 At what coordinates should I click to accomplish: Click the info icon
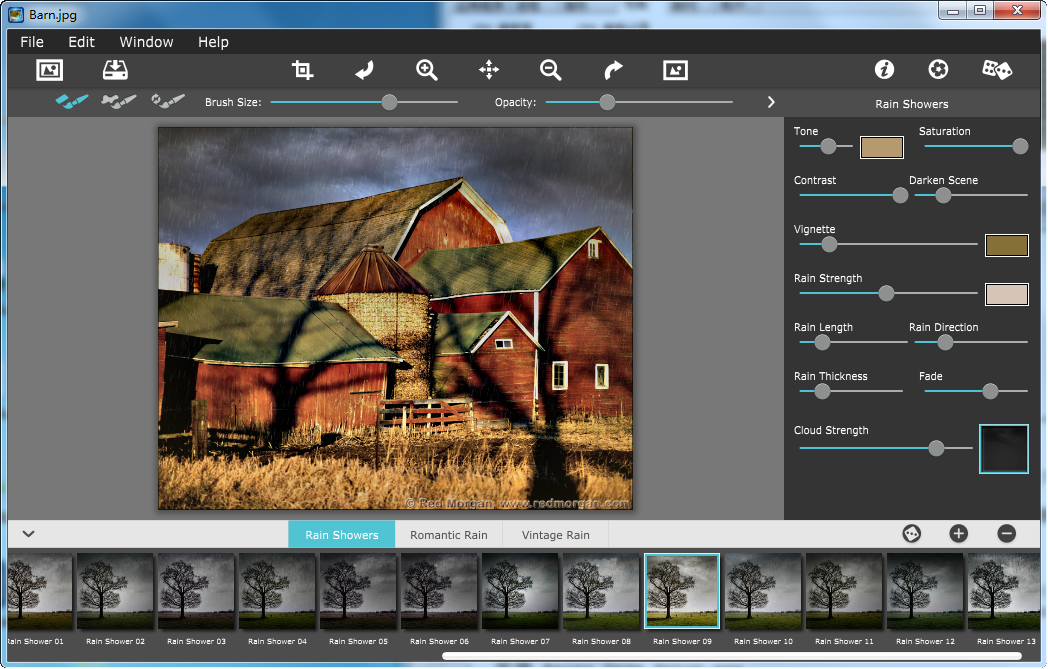884,69
